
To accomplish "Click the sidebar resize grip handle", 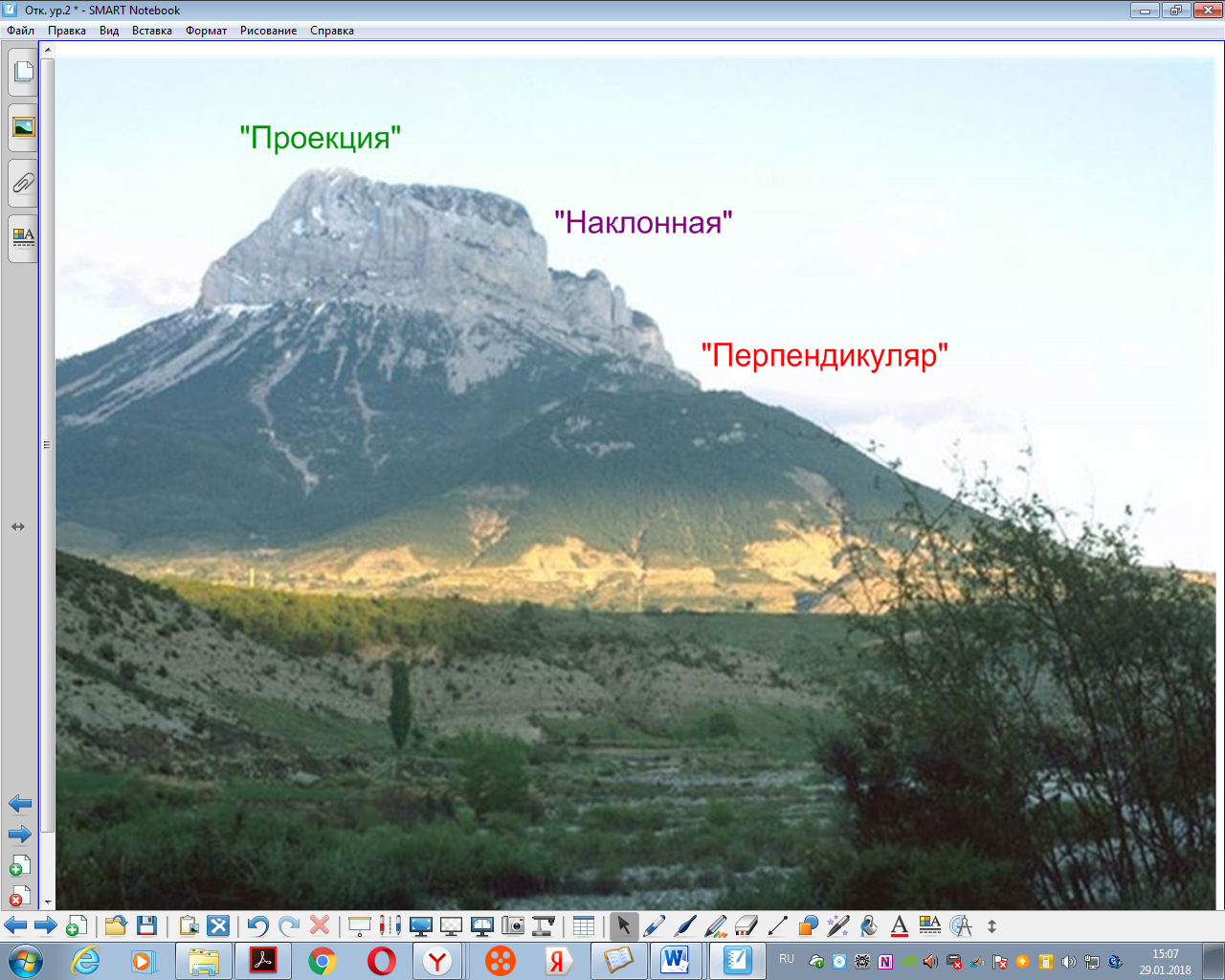I will 46,445.
